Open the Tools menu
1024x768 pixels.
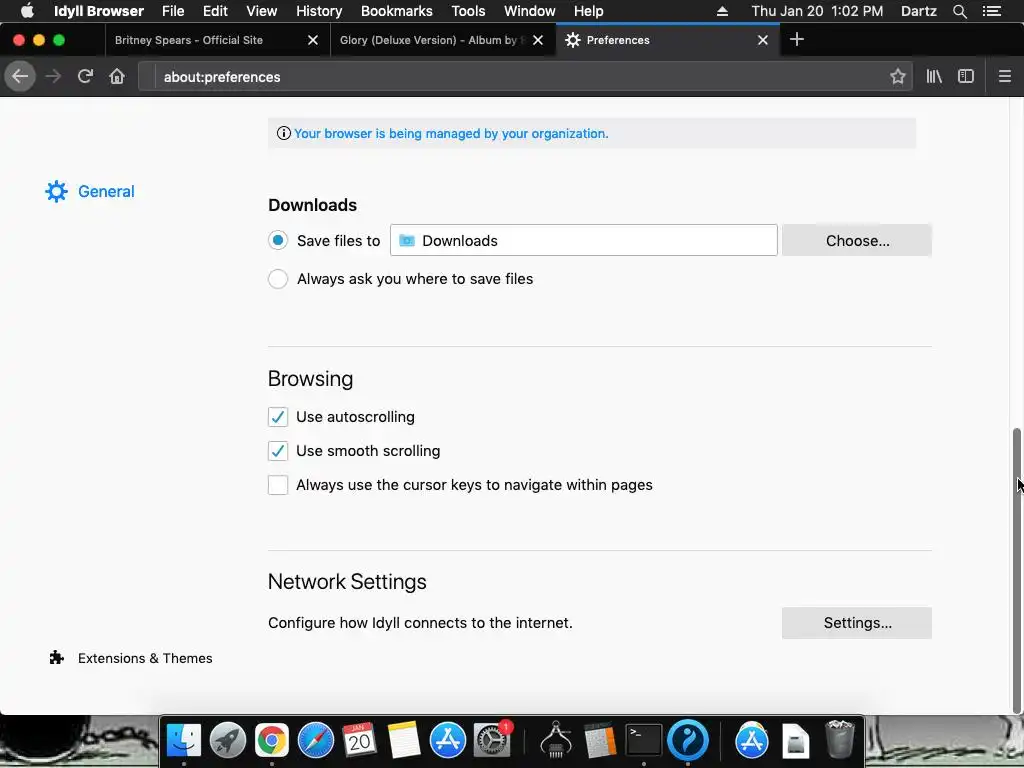468,11
